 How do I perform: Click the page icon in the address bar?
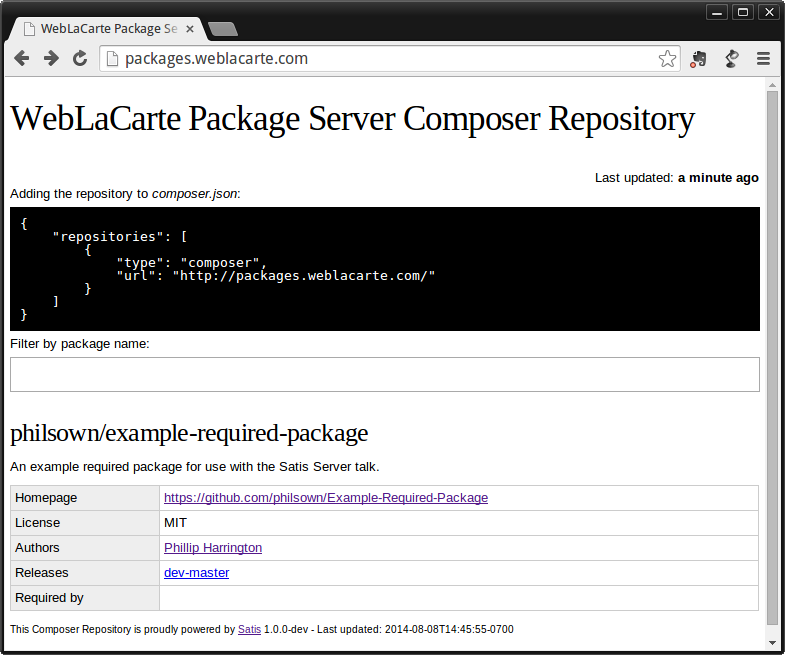pyautogui.click(x=113, y=59)
